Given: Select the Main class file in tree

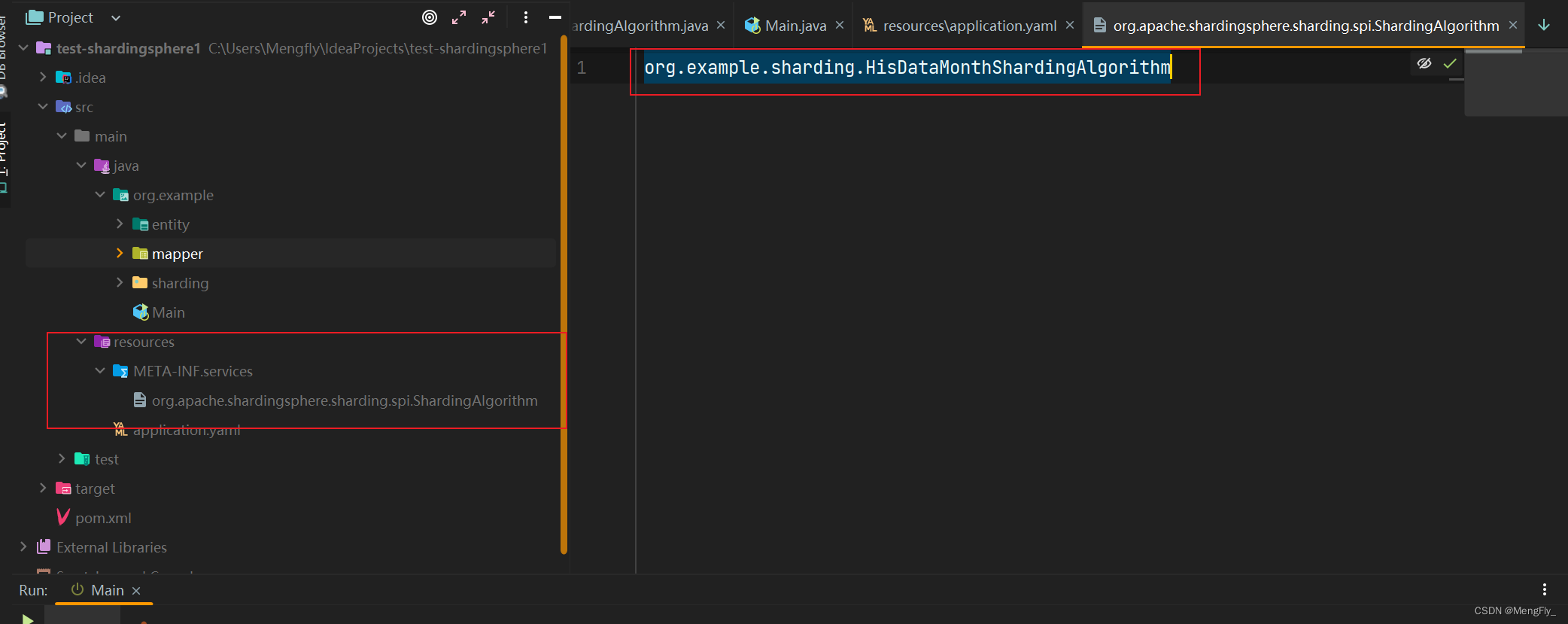Looking at the screenshot, I should coord(169,312).
